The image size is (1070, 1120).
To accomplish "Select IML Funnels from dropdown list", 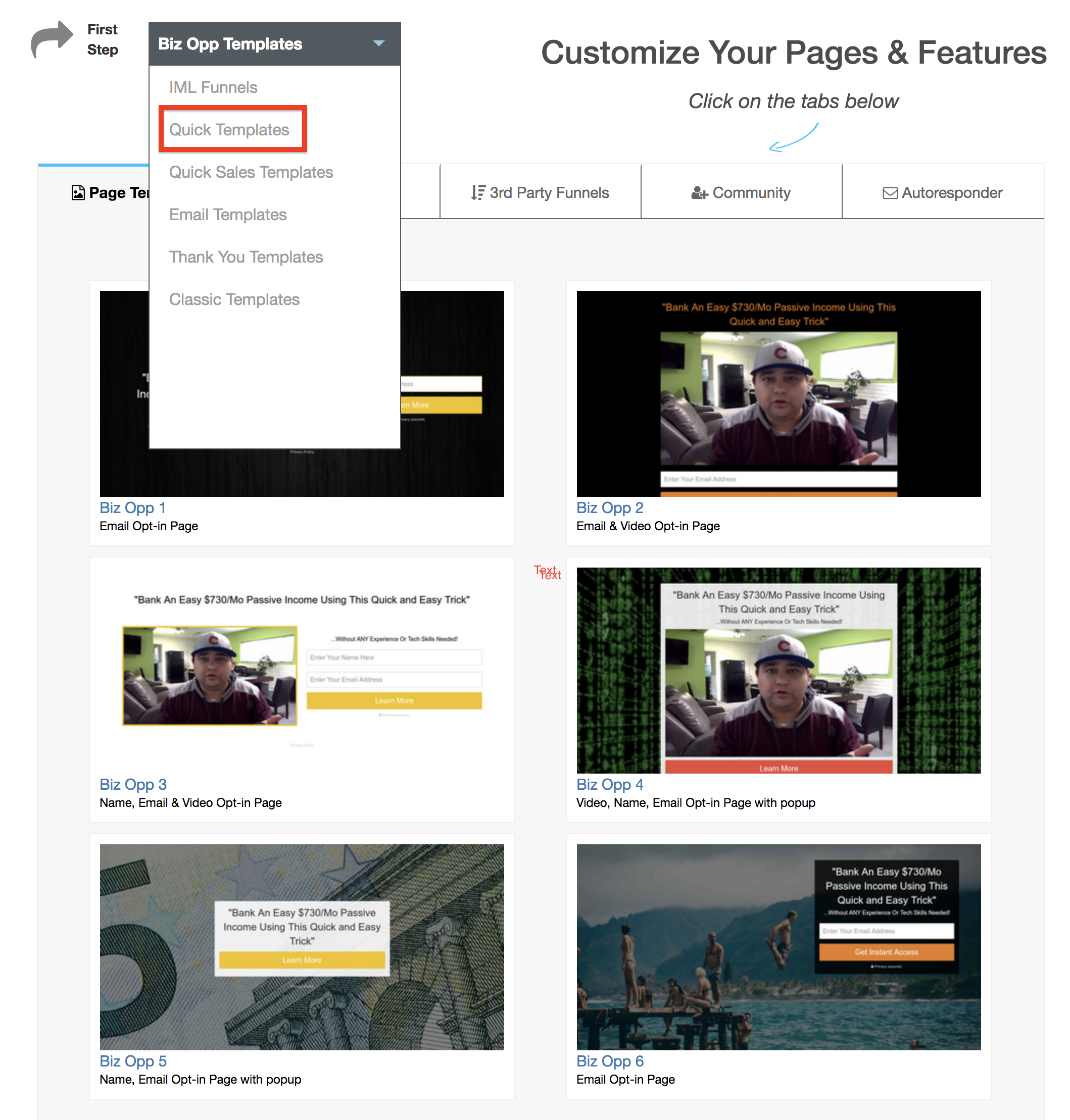I will pos(213,87).
